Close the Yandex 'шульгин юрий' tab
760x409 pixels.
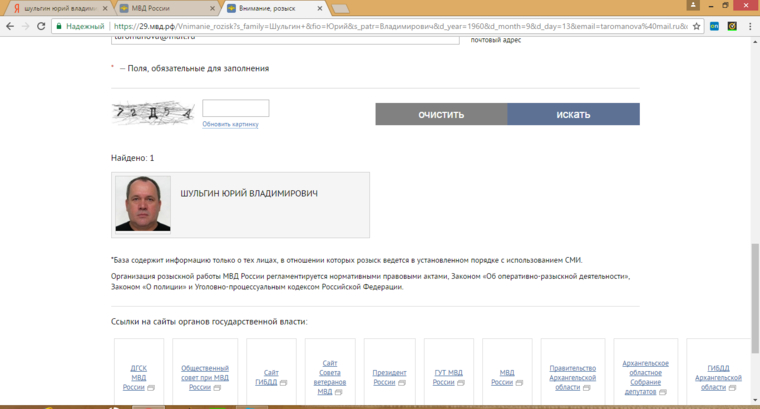tap(105, 8)
